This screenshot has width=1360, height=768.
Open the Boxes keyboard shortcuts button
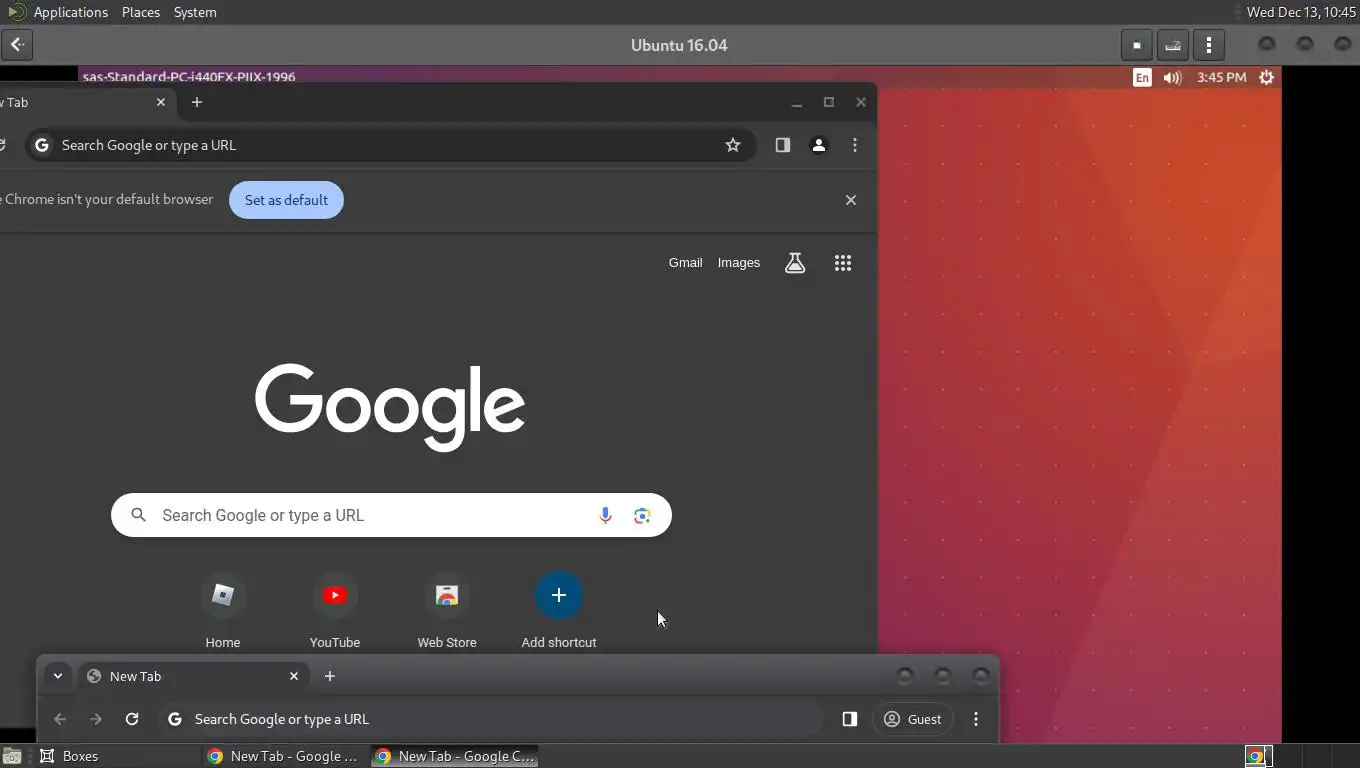(x=1173, y=45)
